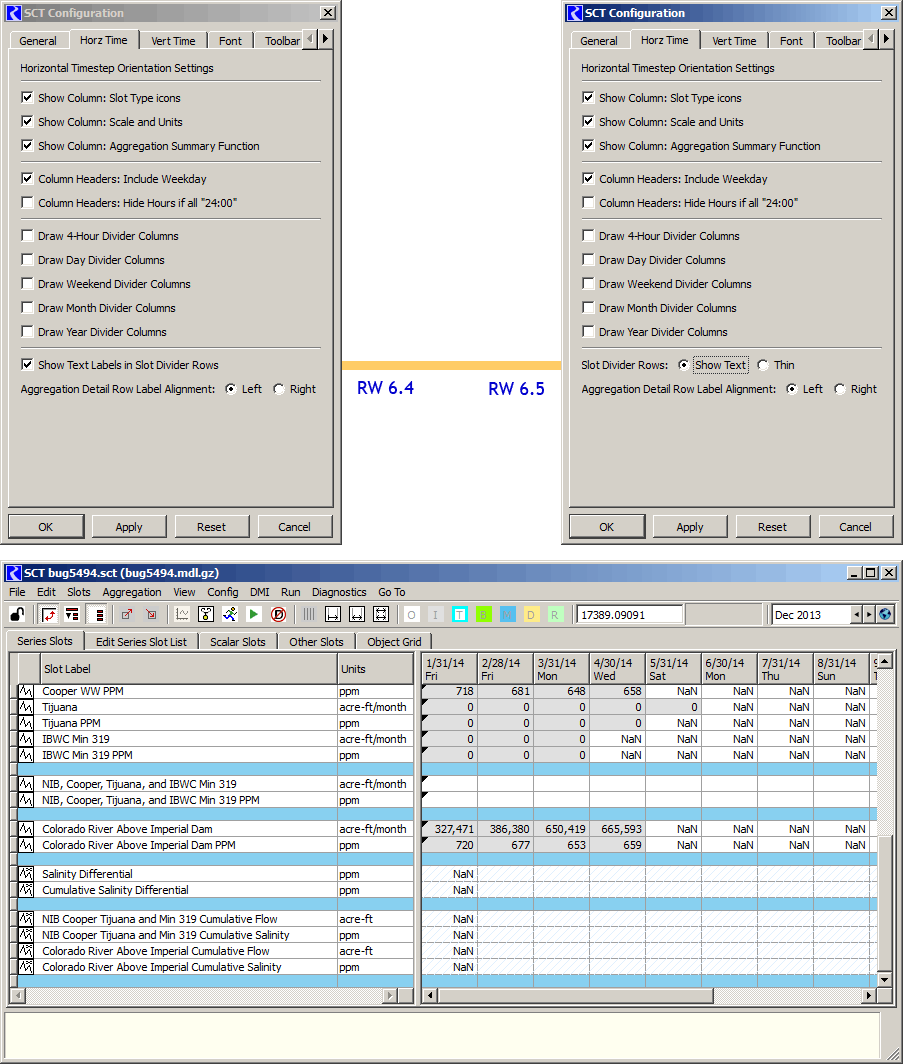Screen dimensions: 903x1064
Task: Toggle the swap axis orientation toolbar icon
Action: (48, 615)
